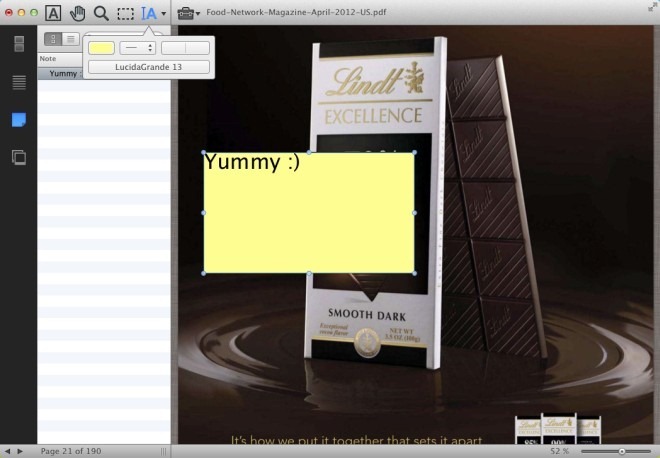The height and width of the screenshot is (458, 660).
Task: Select the dashed rectangle marquee tool
Action: (x=125, y=13)
